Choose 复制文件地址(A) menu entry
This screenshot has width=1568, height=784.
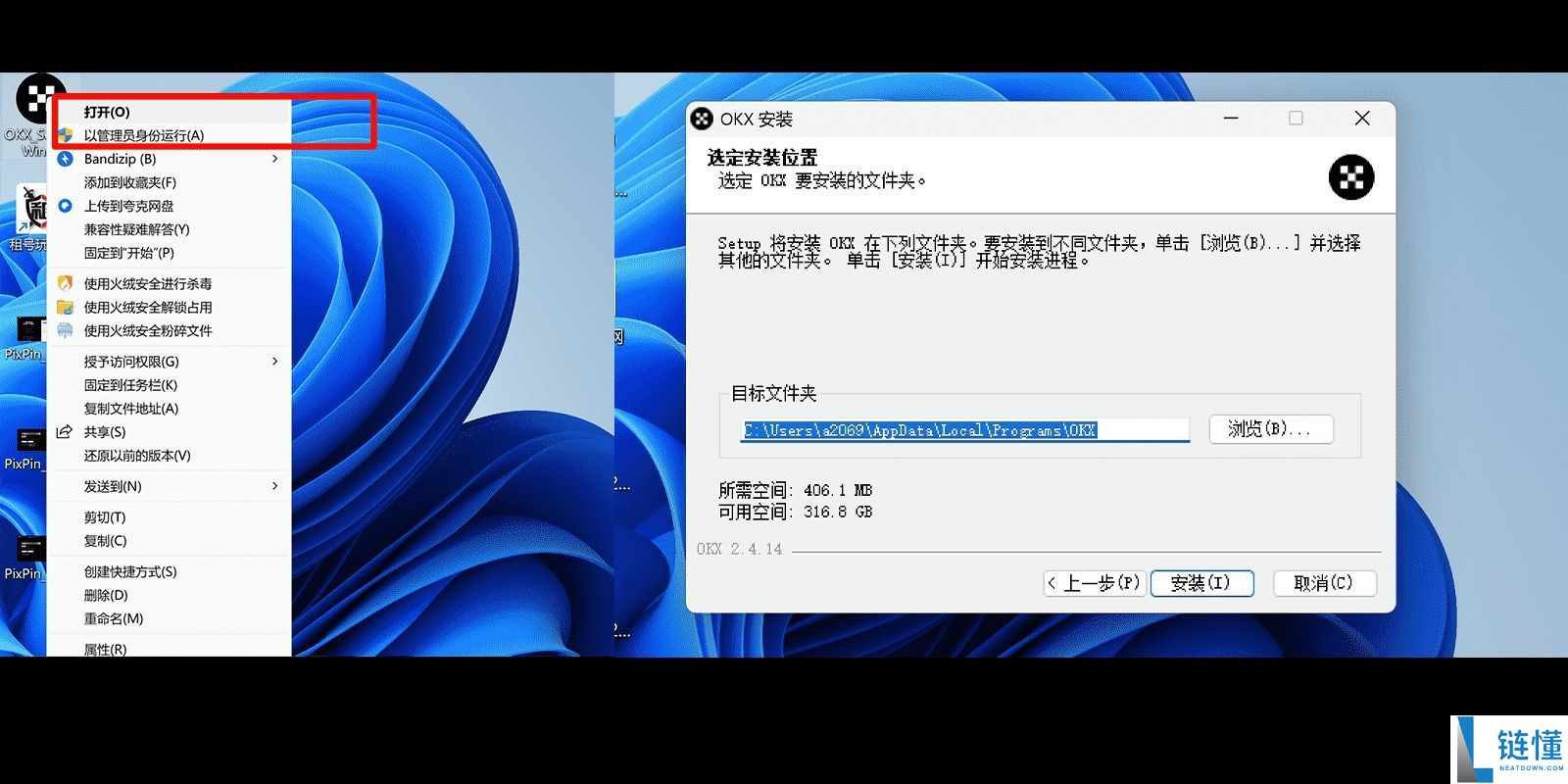pos(131,409)
